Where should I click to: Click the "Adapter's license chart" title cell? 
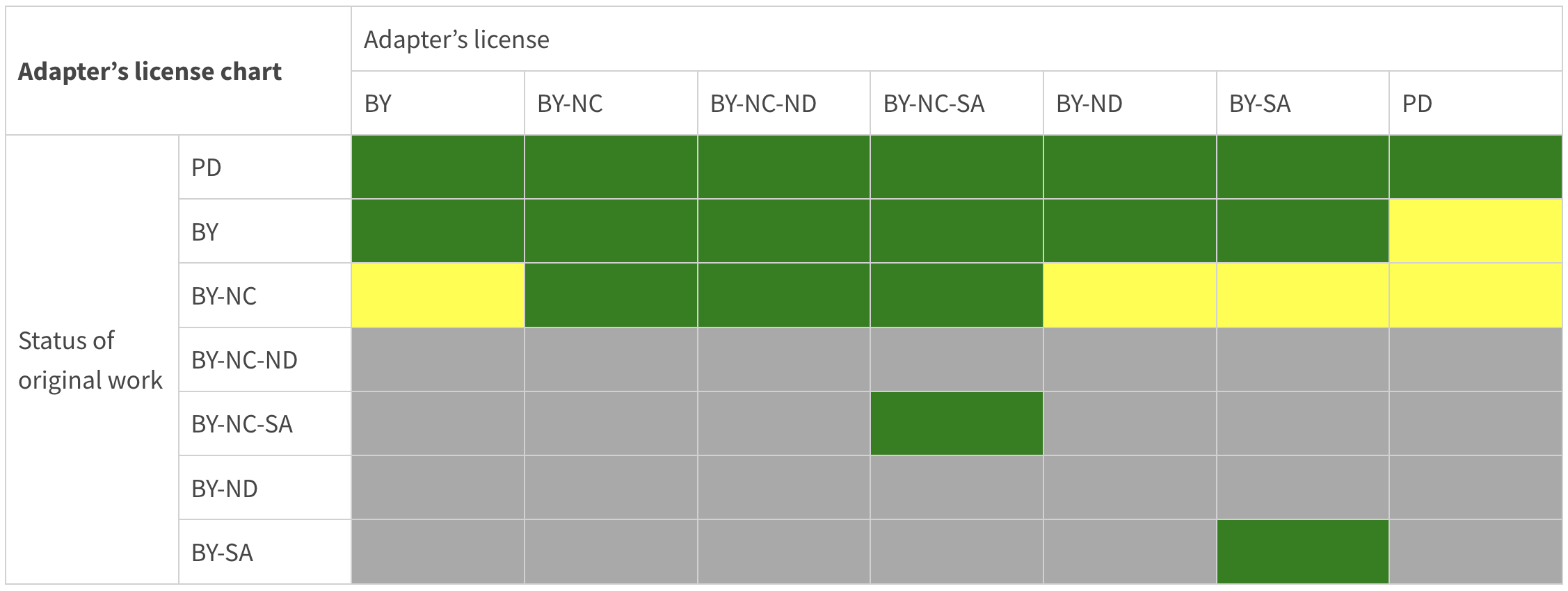pyautogui.click(x=150, y=72)
